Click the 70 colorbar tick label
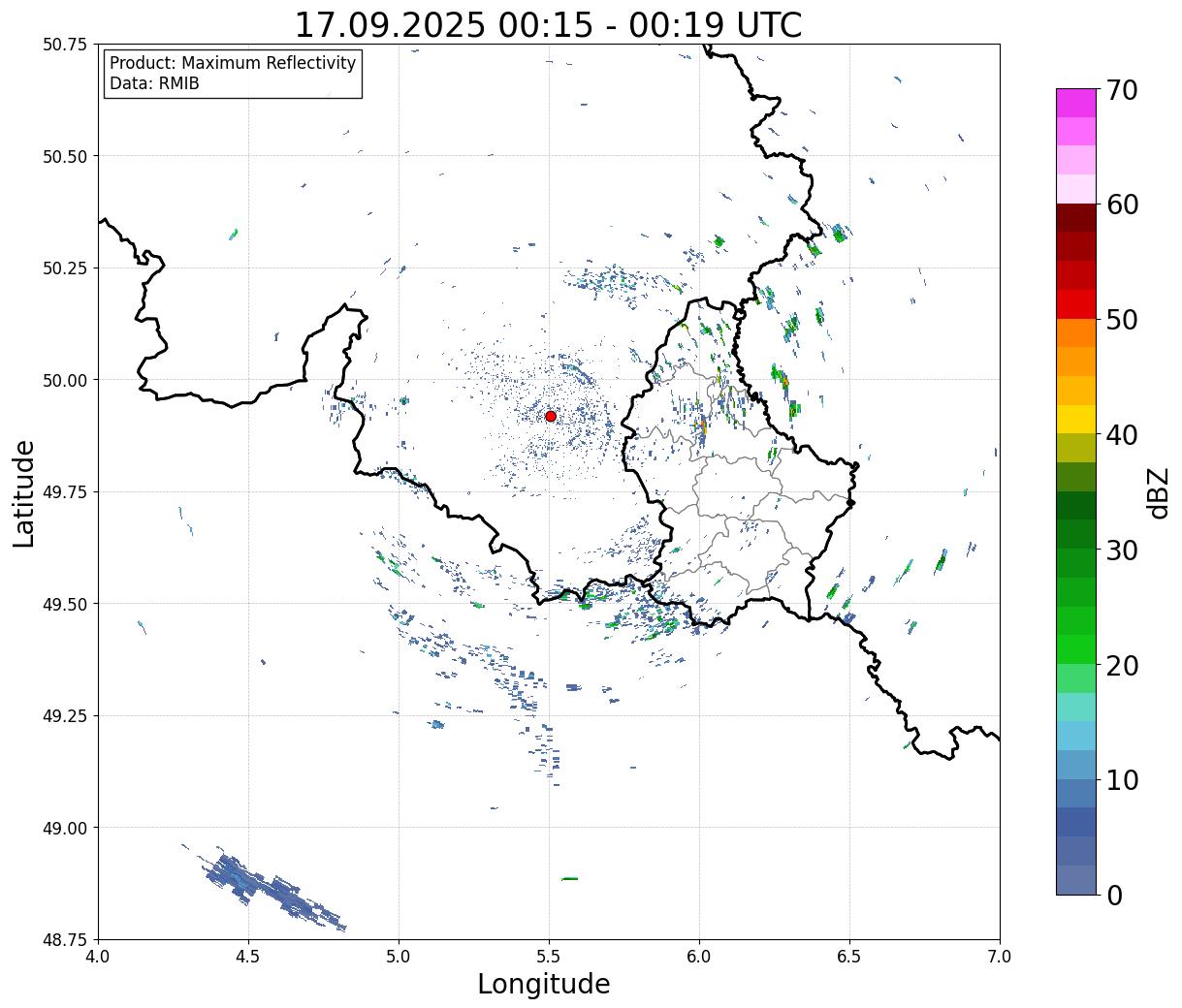 click(x=1123, y=90)
